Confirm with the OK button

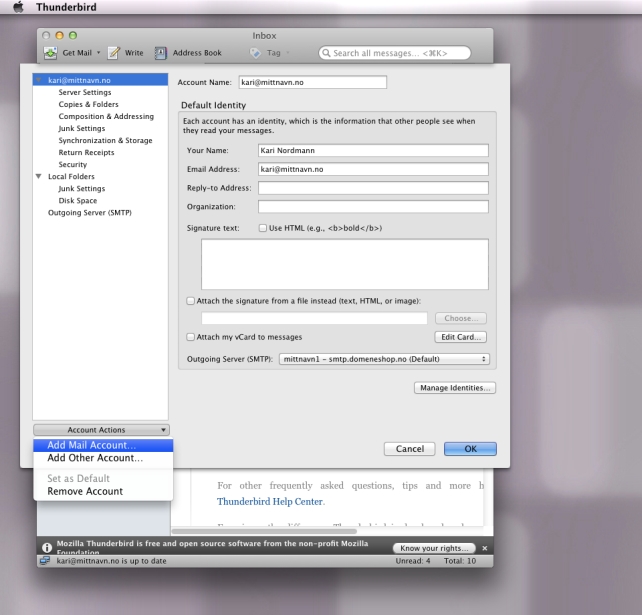pyautogui.click(x=470, y=449)
